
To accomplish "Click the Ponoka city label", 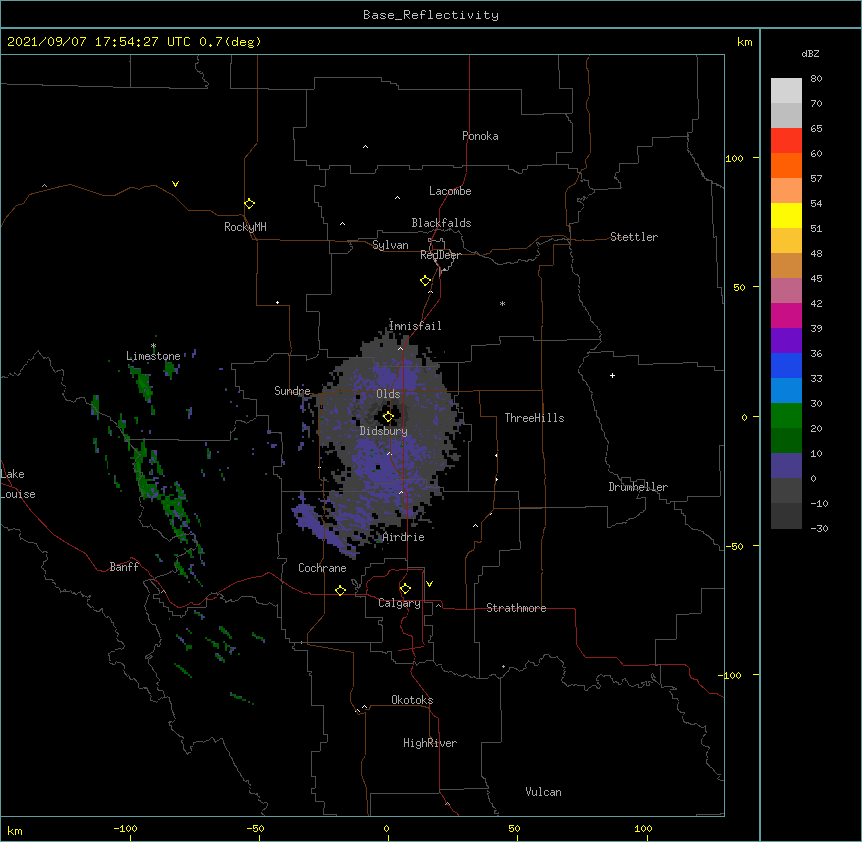I will coord(480,136).
